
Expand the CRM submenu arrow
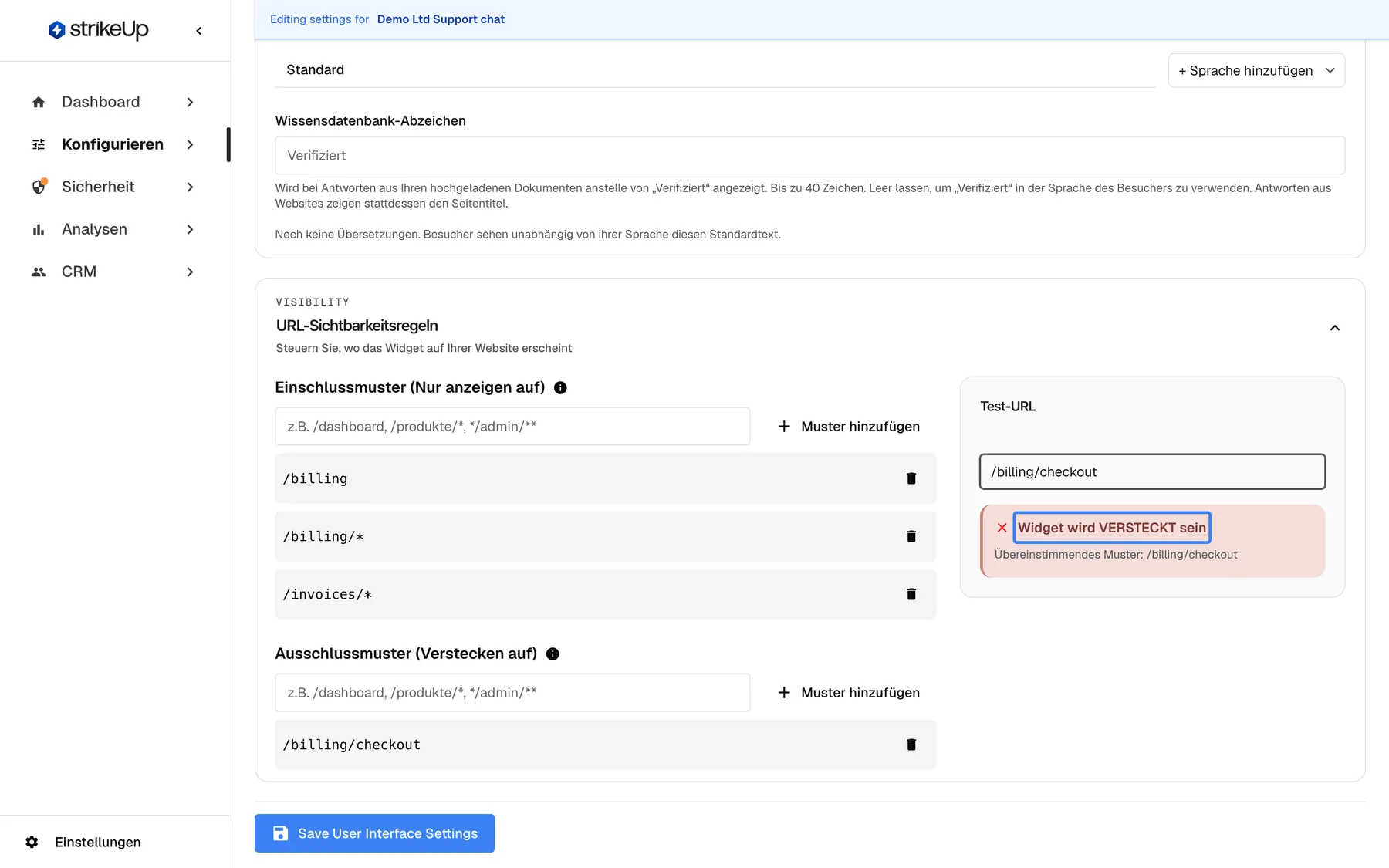[x=190, y=272]
